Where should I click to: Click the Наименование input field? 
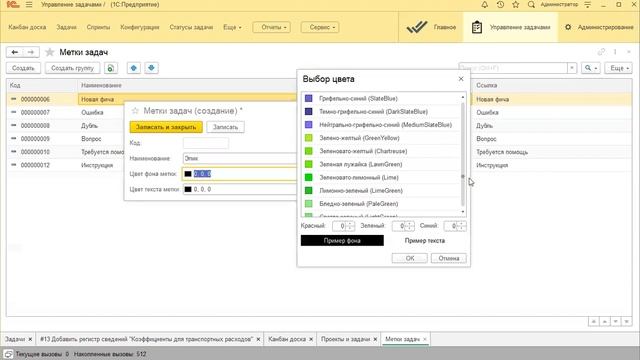(x=240, y=158)
